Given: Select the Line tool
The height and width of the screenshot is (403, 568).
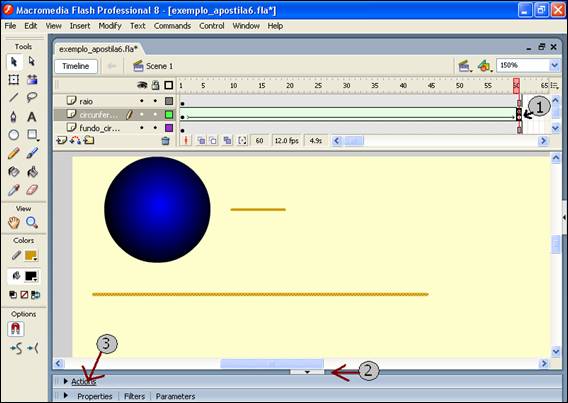Looking at the screenshot, I should tap(14, 97).
